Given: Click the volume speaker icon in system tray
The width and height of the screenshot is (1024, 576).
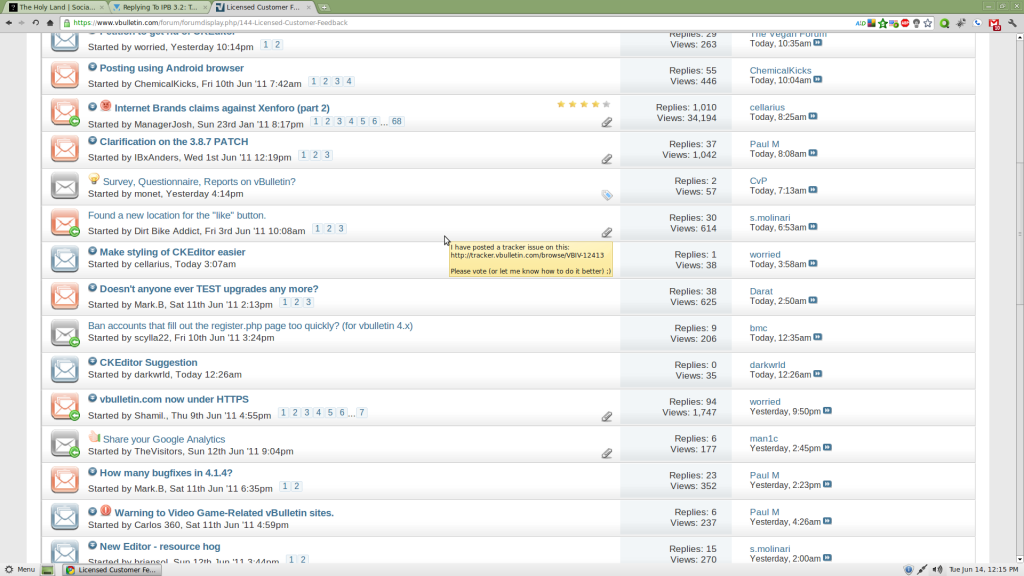Looking at the screenshot, I should coord(938,570).
